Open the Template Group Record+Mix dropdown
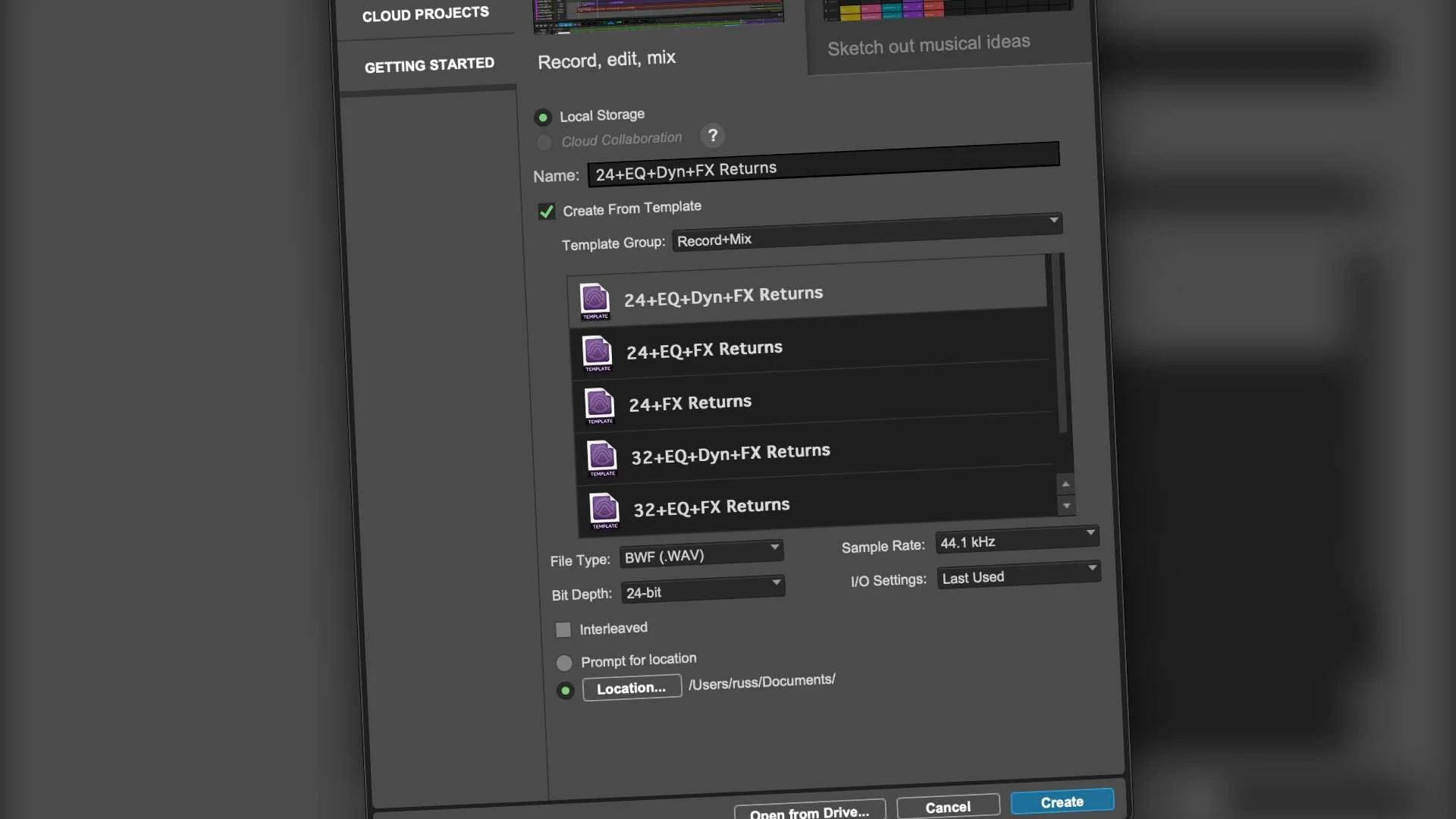The height and width of the screenshot is (819, 1456). [866, 231]
